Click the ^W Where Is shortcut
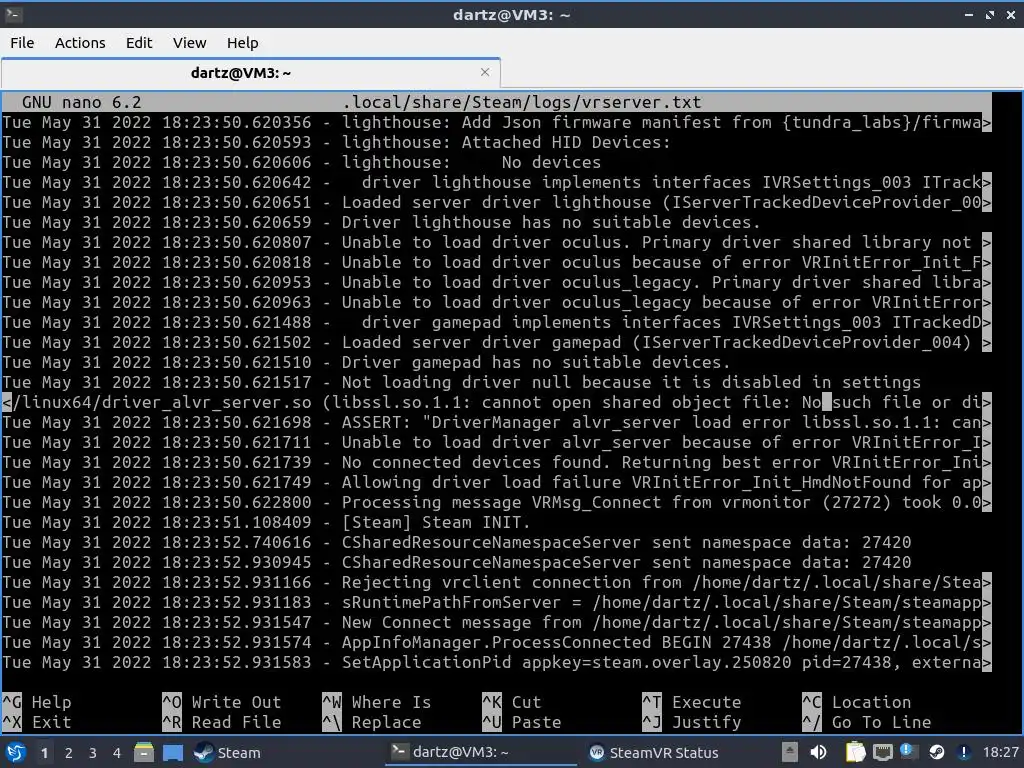The image size is (1024, 768). [377, 702]
